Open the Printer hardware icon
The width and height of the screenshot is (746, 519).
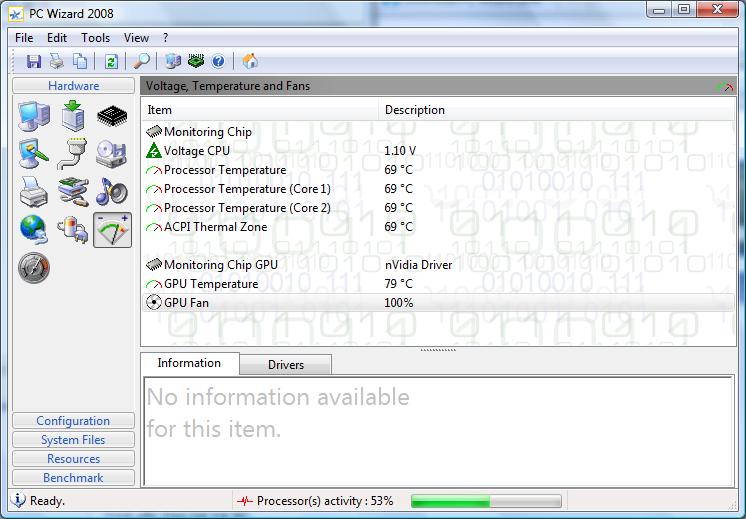34,190
